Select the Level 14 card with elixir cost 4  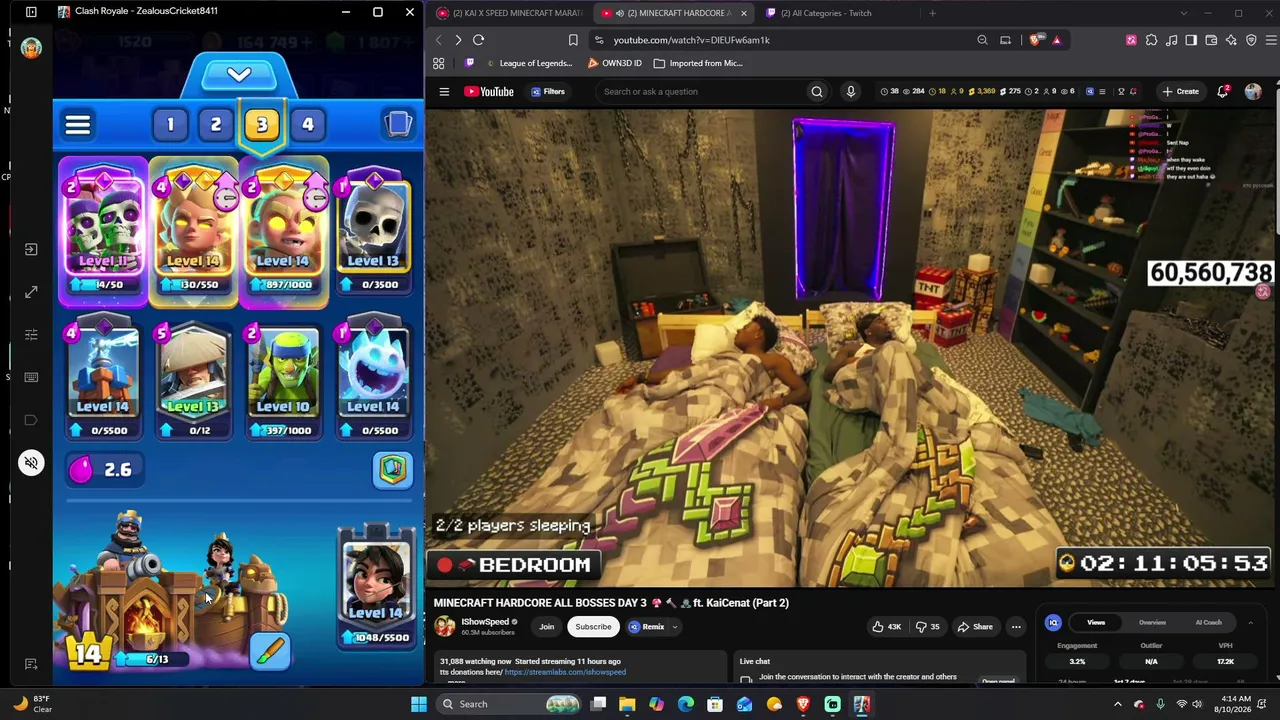pos(103,381)
